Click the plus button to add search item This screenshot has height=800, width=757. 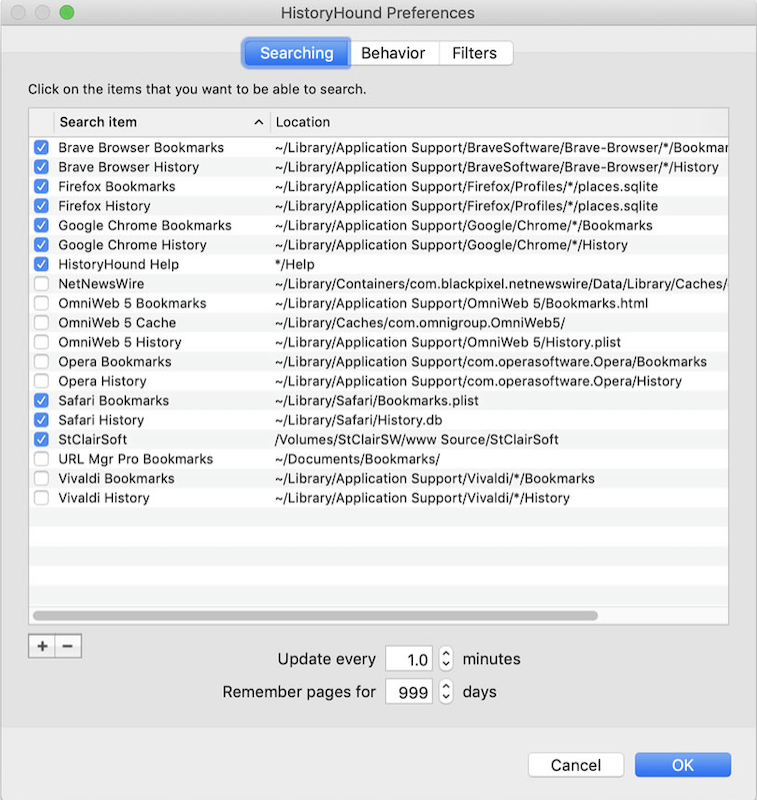tap(42, 646)
